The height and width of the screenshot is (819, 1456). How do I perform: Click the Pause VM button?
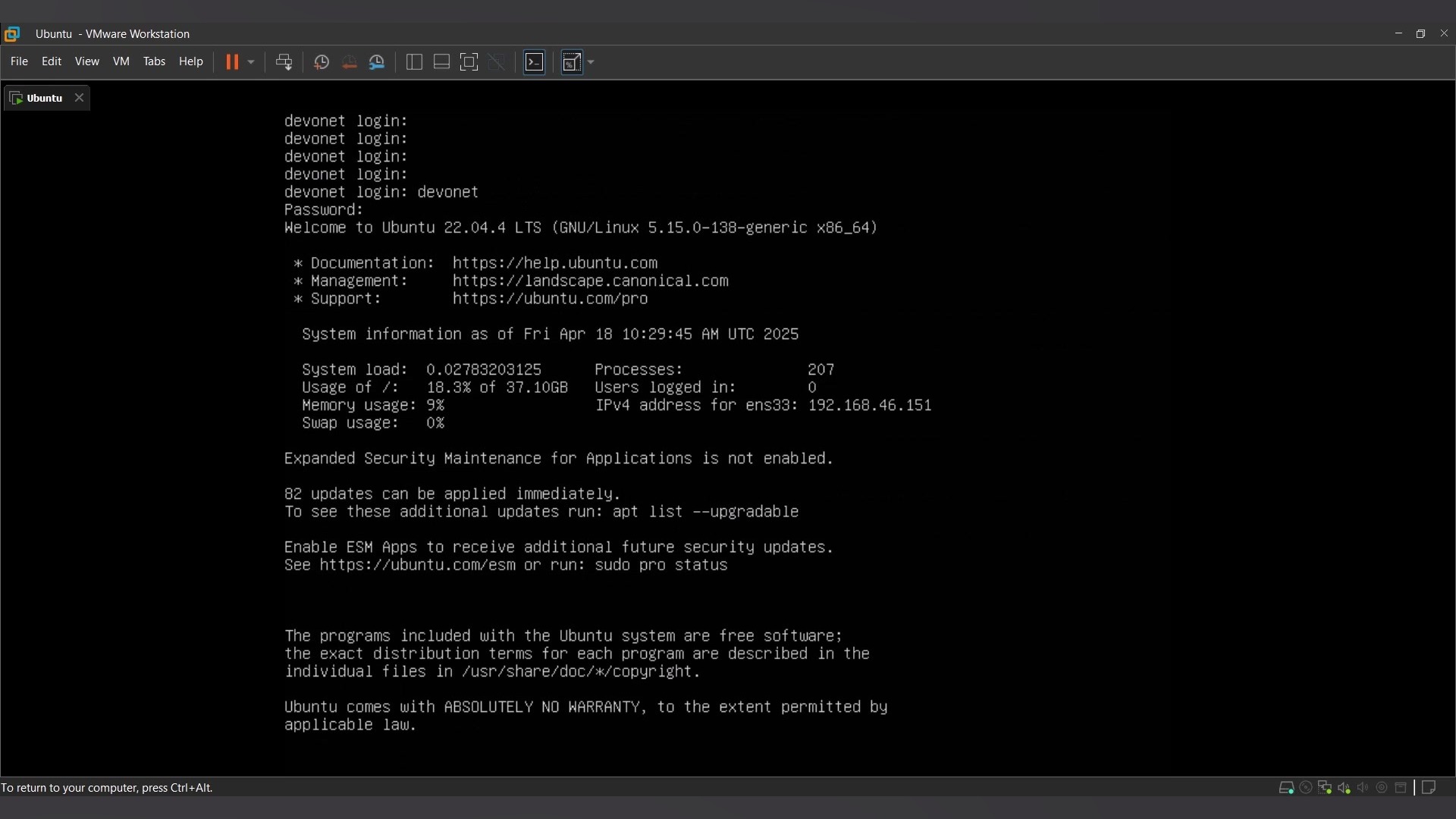(x=232, y=62)
